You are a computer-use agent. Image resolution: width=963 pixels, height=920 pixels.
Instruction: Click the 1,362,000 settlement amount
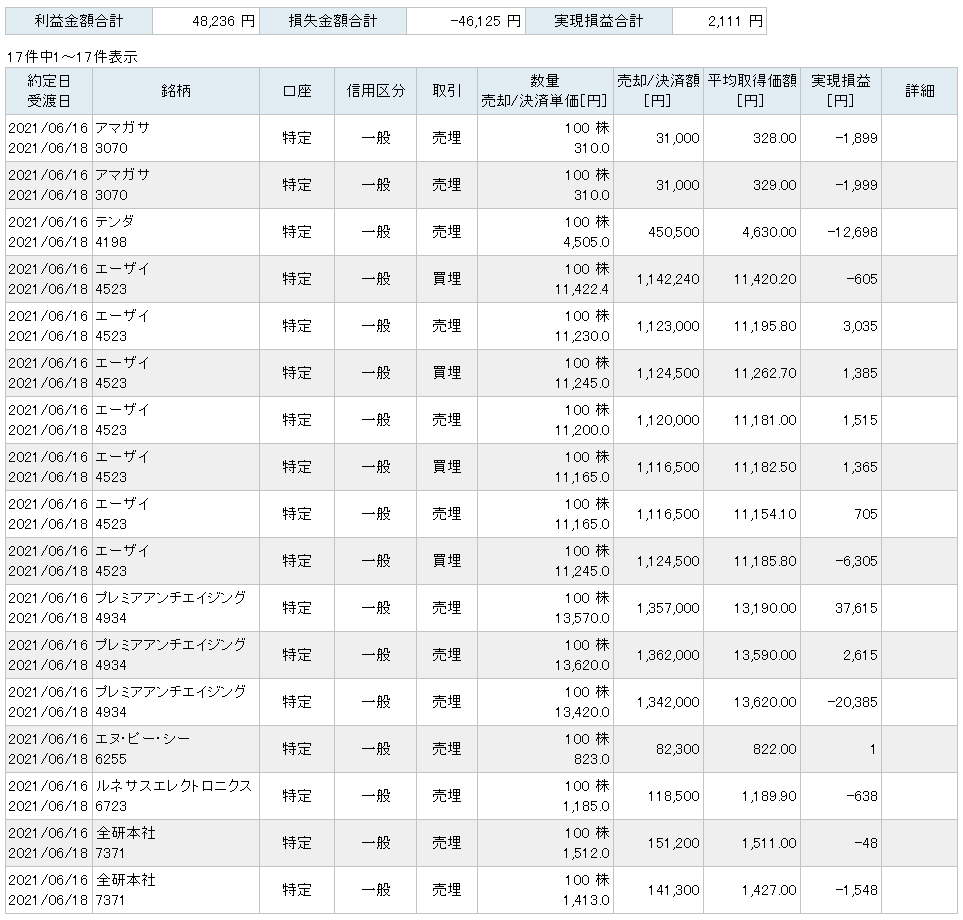(668, 655)
